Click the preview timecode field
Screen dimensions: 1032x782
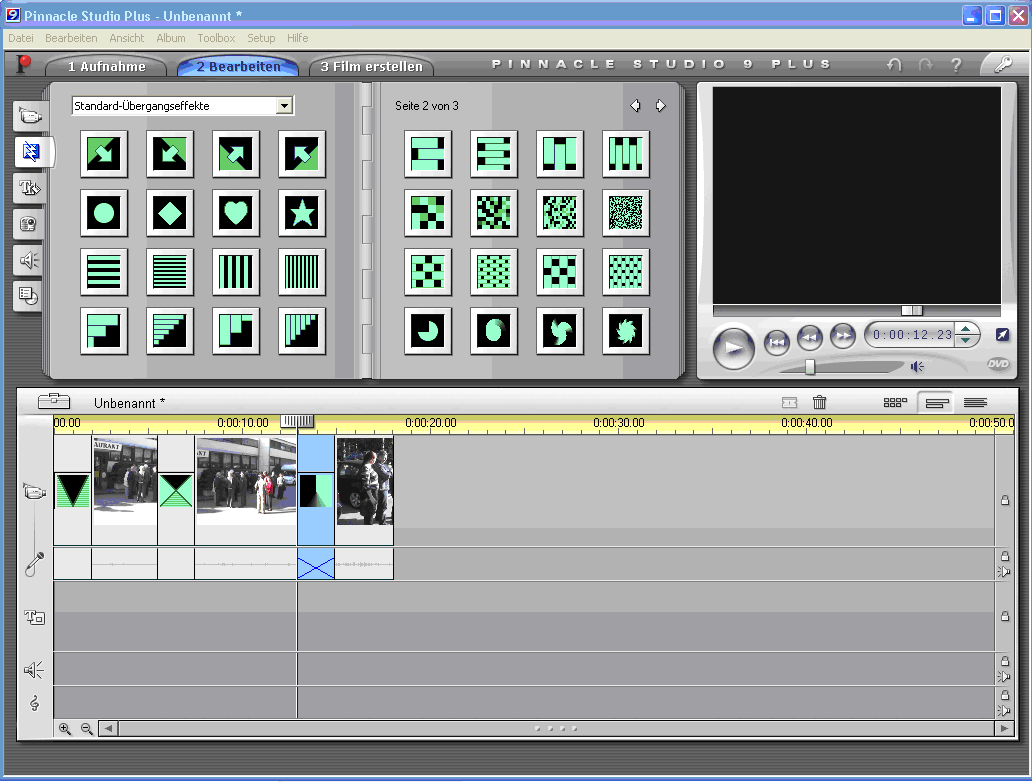[912, 334]
